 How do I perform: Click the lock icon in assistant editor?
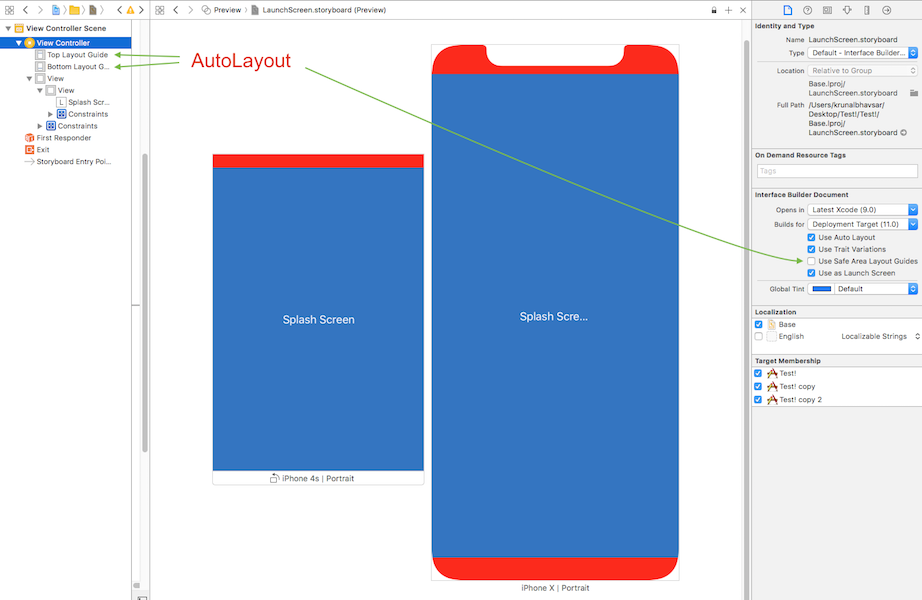click(x=714, y=10)
